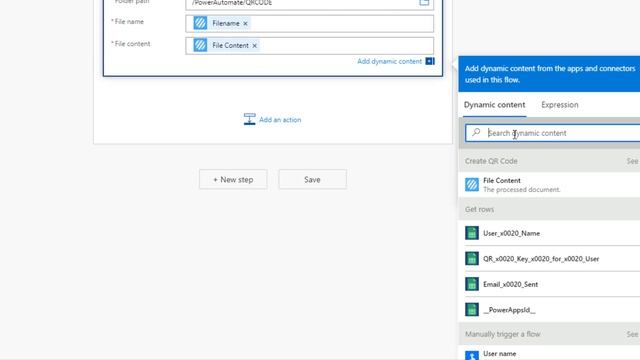640x360 pixels.
Task: Select QR_x0020_Key_x0020_for_x0020_User value
Action: point(549,259)
